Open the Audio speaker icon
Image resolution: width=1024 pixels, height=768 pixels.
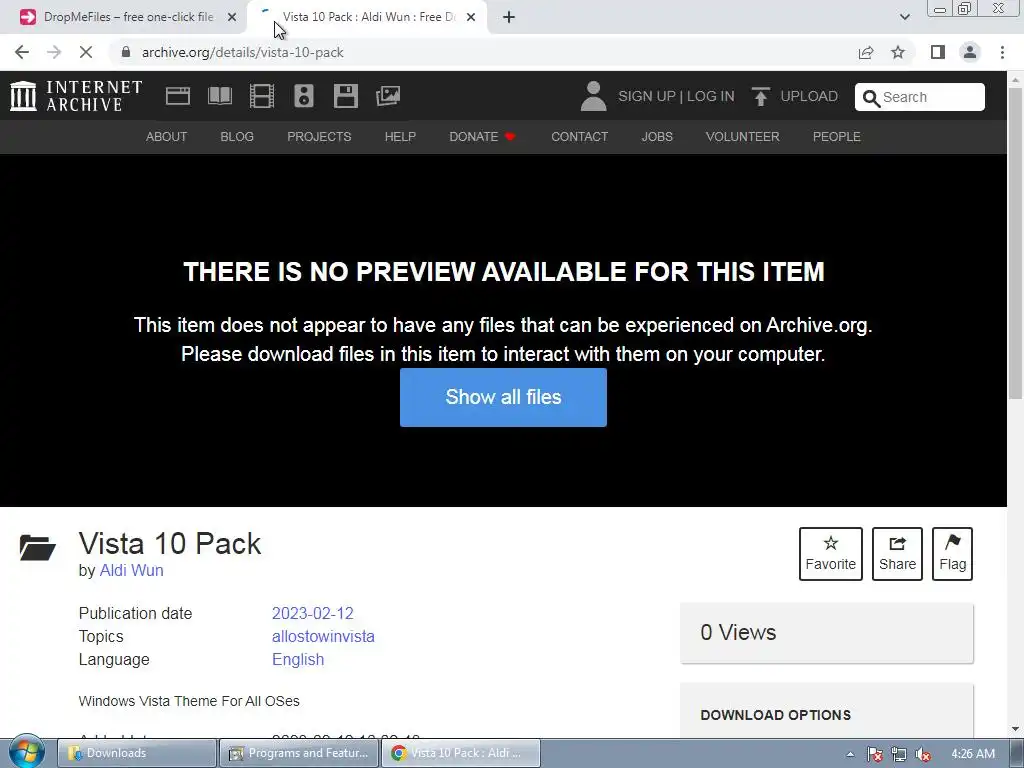pos(304,96)
